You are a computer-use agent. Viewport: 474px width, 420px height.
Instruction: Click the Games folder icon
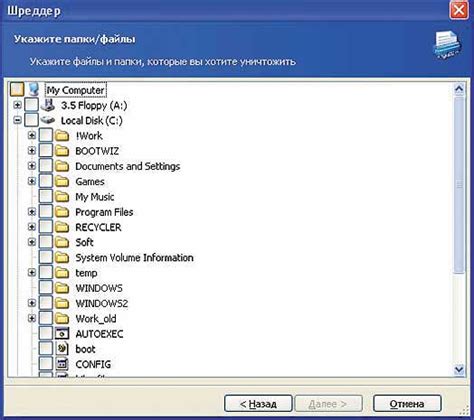62,181
